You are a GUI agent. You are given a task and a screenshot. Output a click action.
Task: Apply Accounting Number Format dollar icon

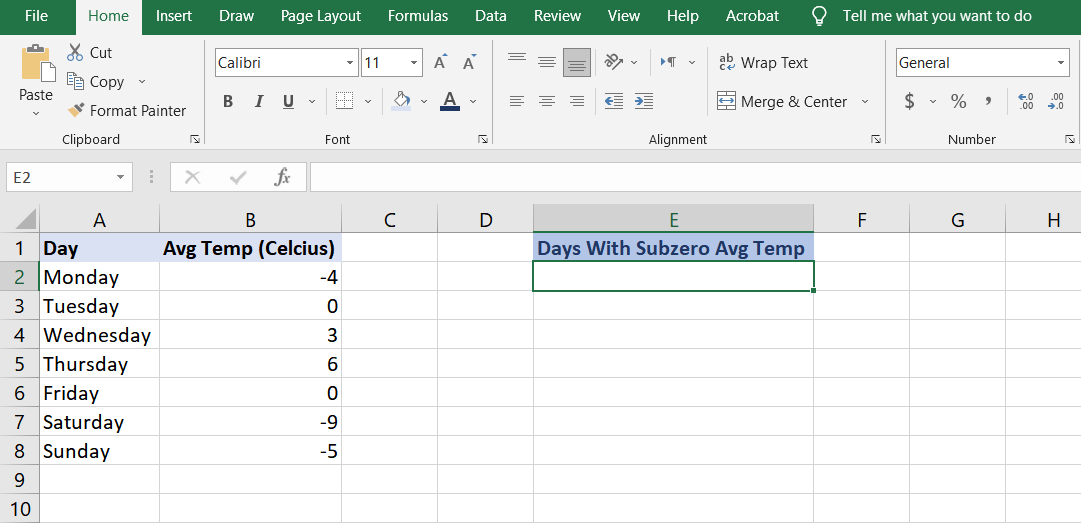tap(909, 101)
